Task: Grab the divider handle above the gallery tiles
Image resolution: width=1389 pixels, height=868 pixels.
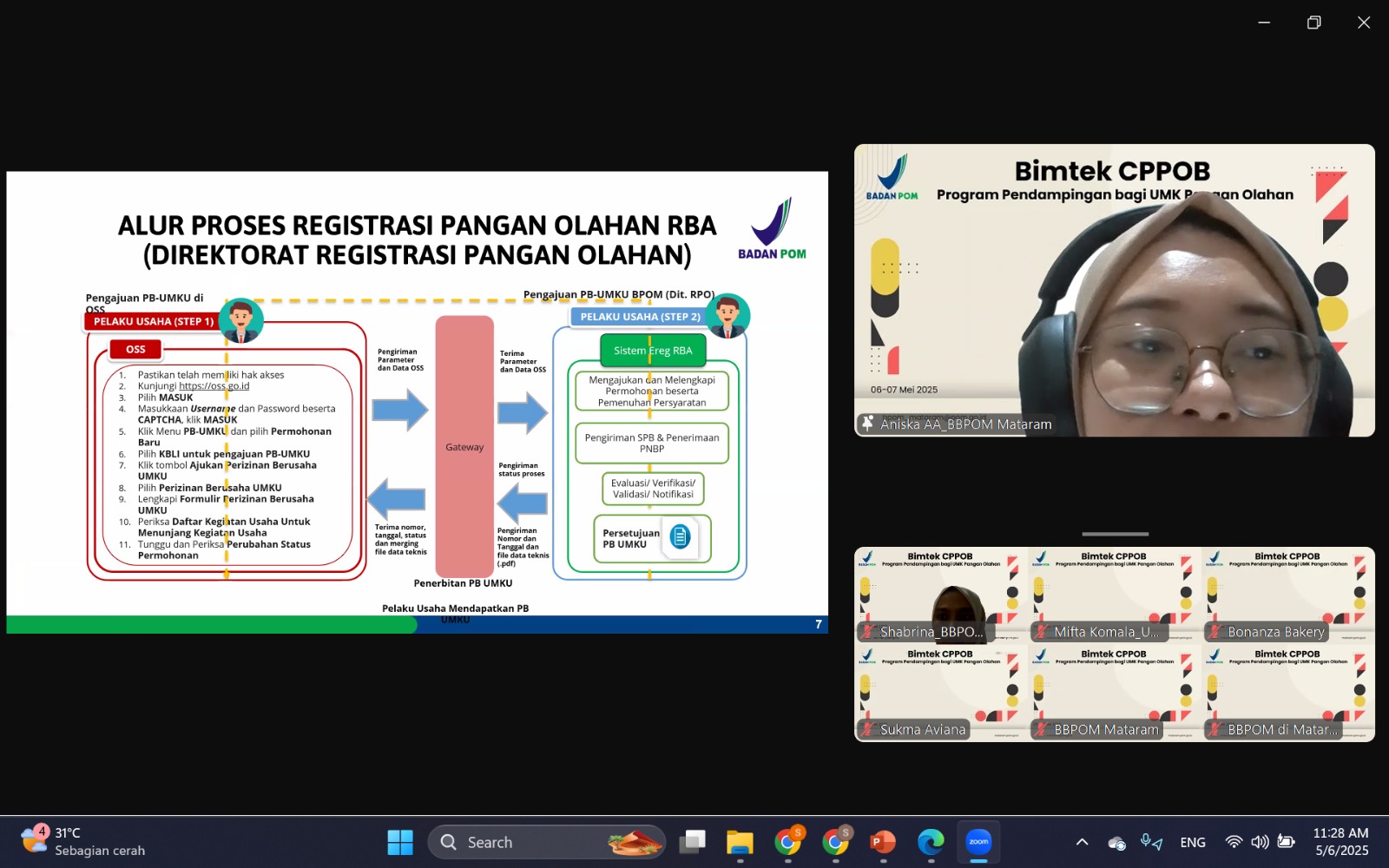Action: coord(1115,534)
